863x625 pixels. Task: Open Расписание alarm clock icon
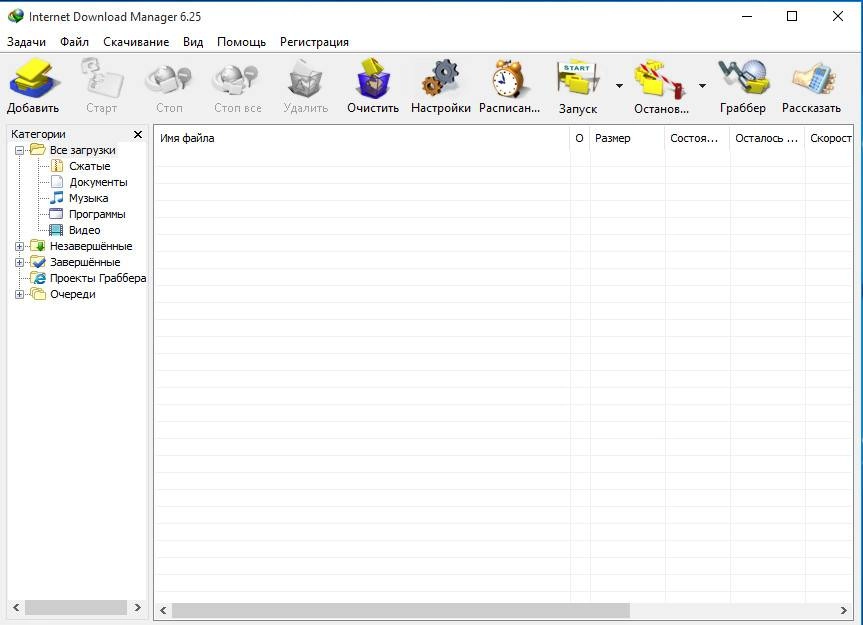tap(509, 79)
